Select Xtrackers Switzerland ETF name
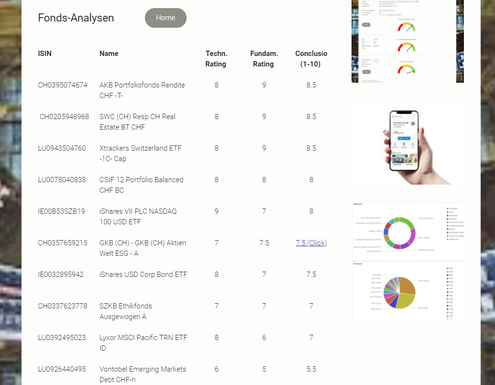The width and height of the screenshot is (495, 385). 140,153
